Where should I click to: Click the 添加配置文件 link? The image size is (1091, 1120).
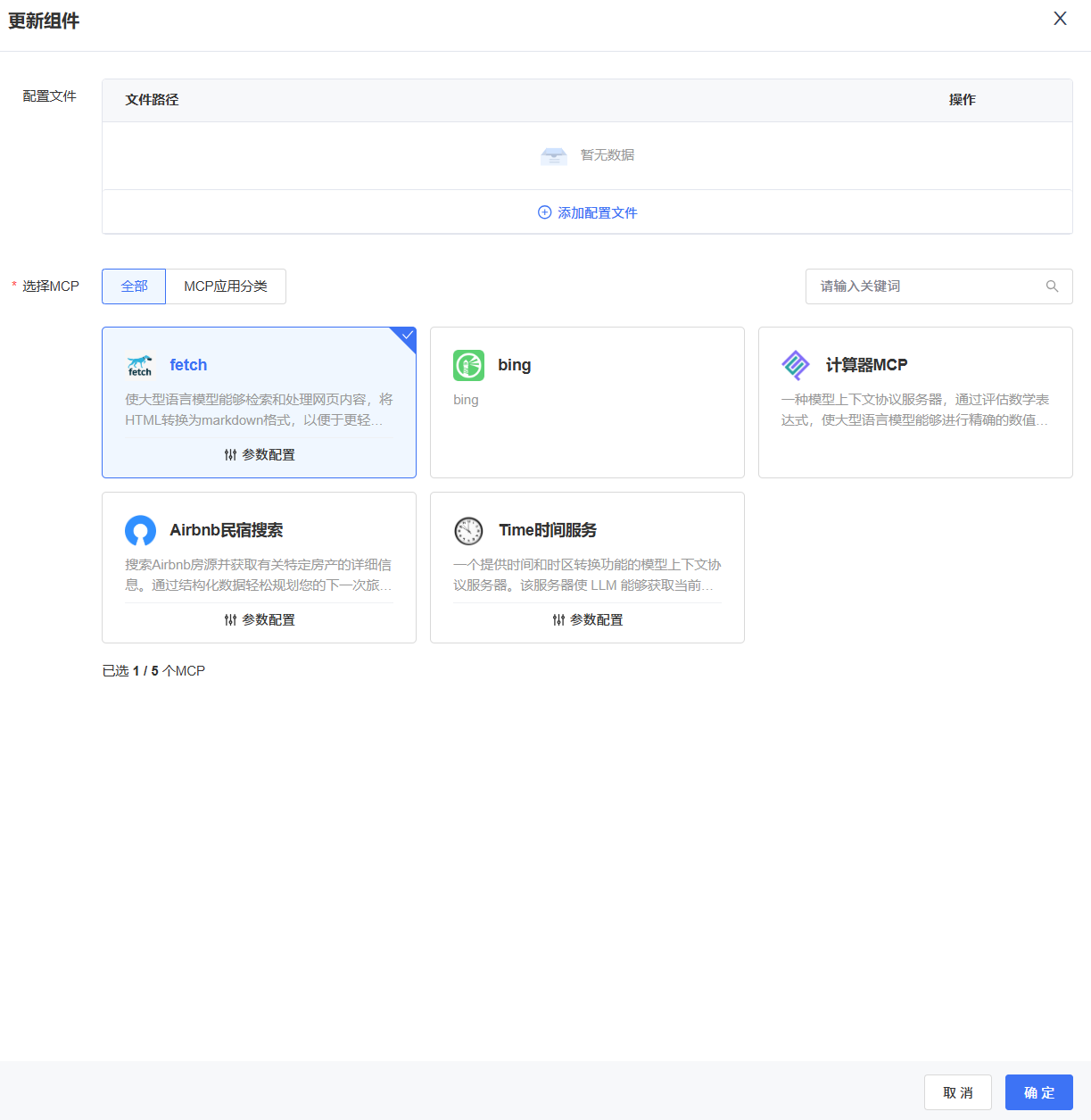[x=588, y=212]
